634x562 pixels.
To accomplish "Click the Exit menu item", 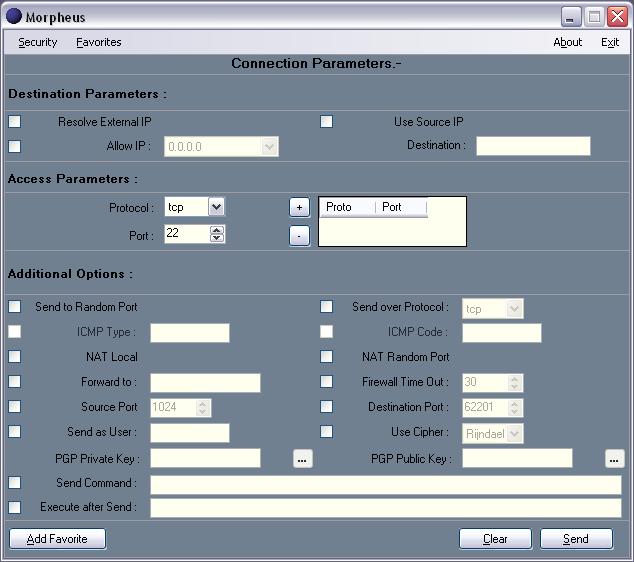I will 610,42.
